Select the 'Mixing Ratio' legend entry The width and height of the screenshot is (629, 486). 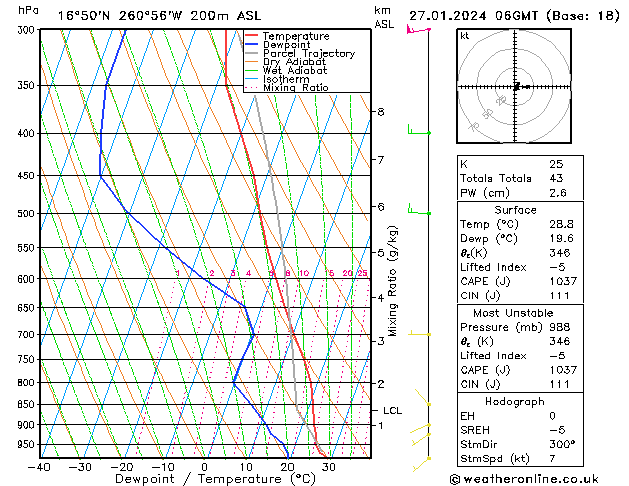coord(296,87)
